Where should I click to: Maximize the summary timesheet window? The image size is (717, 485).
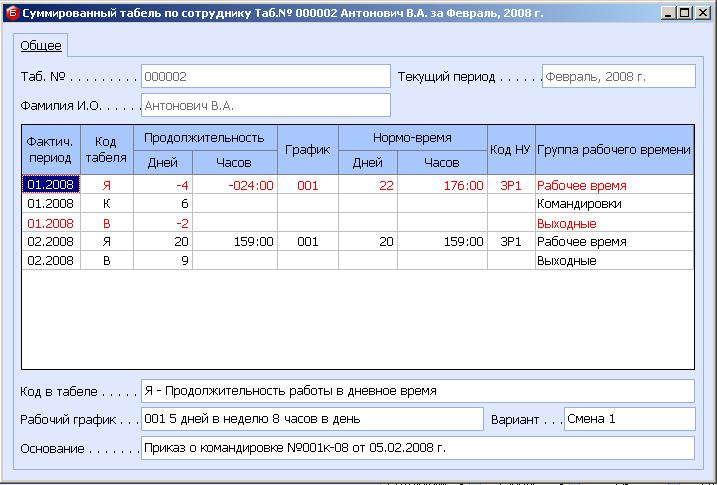(x=684, y=13)
